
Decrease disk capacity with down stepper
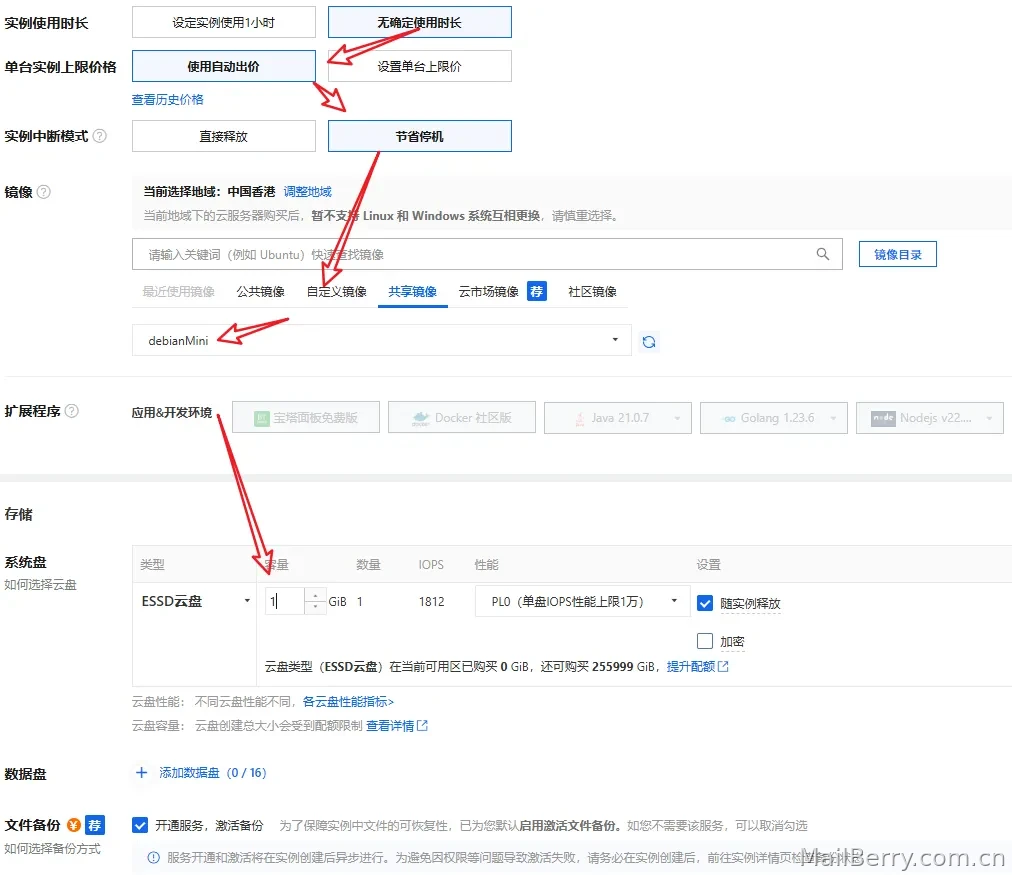[x=315, y=608]
